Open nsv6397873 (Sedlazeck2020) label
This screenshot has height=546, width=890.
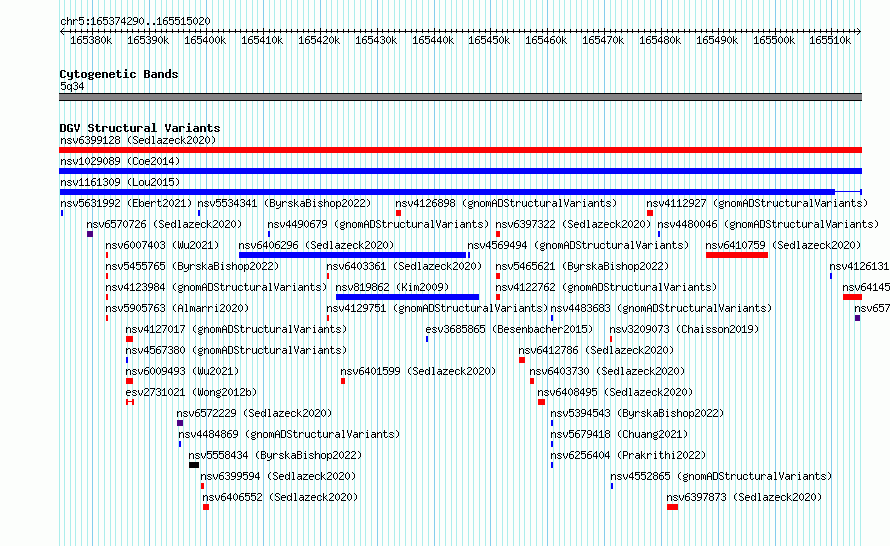click(744, 497)
